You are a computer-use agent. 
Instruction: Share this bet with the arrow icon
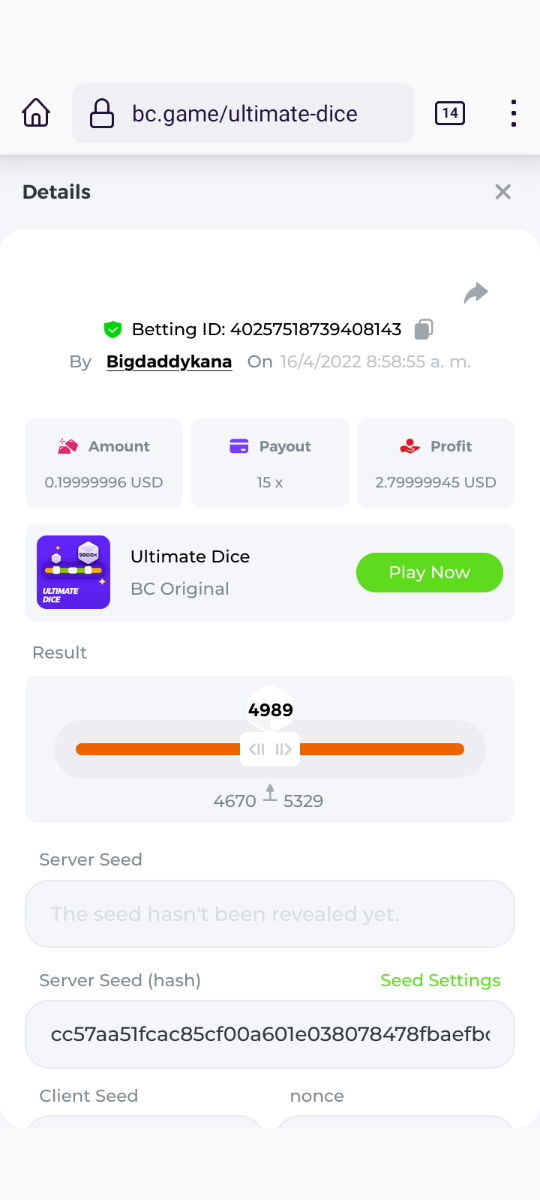(476, 293)
